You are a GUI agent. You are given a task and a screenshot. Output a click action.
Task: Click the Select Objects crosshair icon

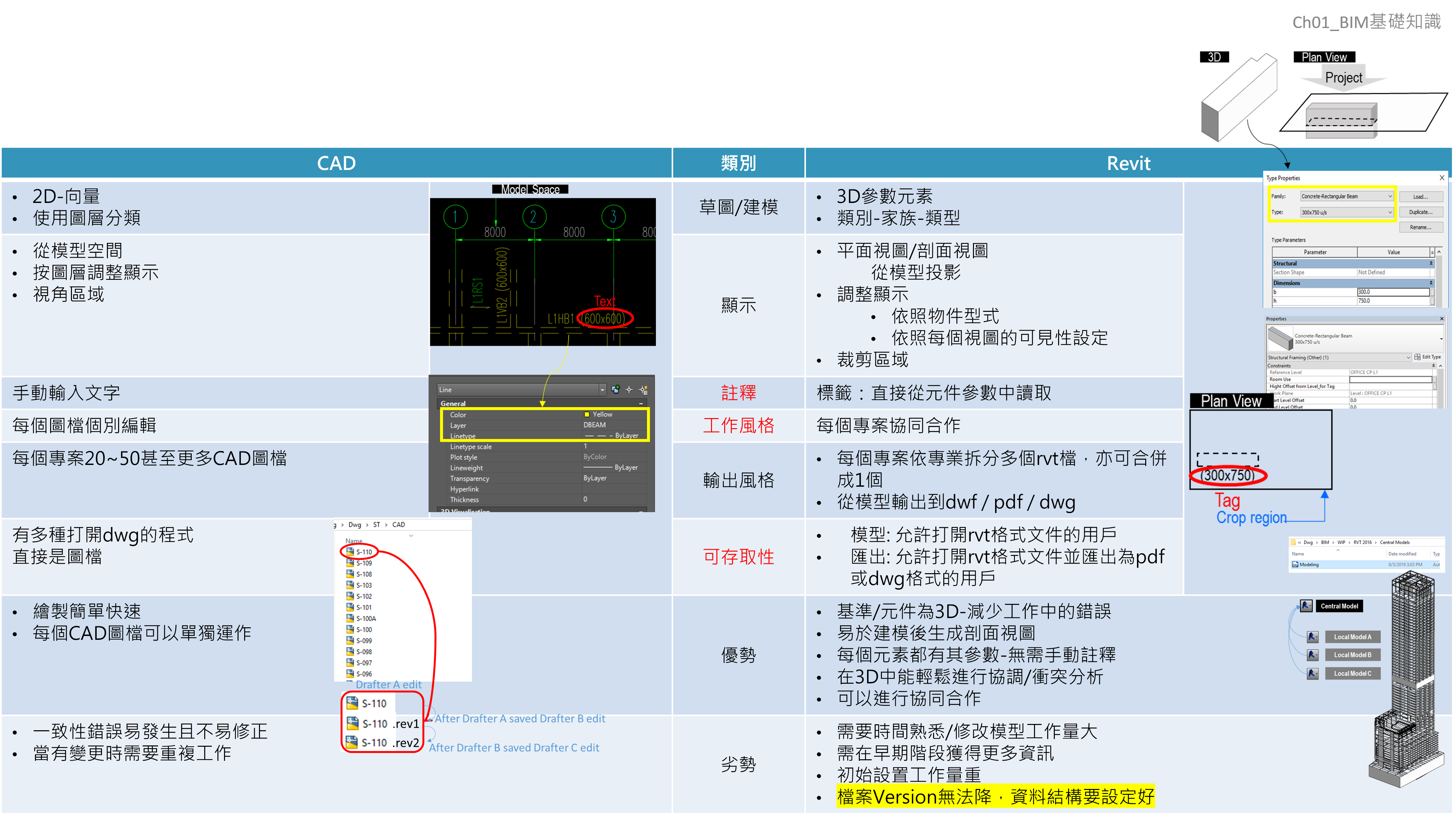tap(629, 389)
